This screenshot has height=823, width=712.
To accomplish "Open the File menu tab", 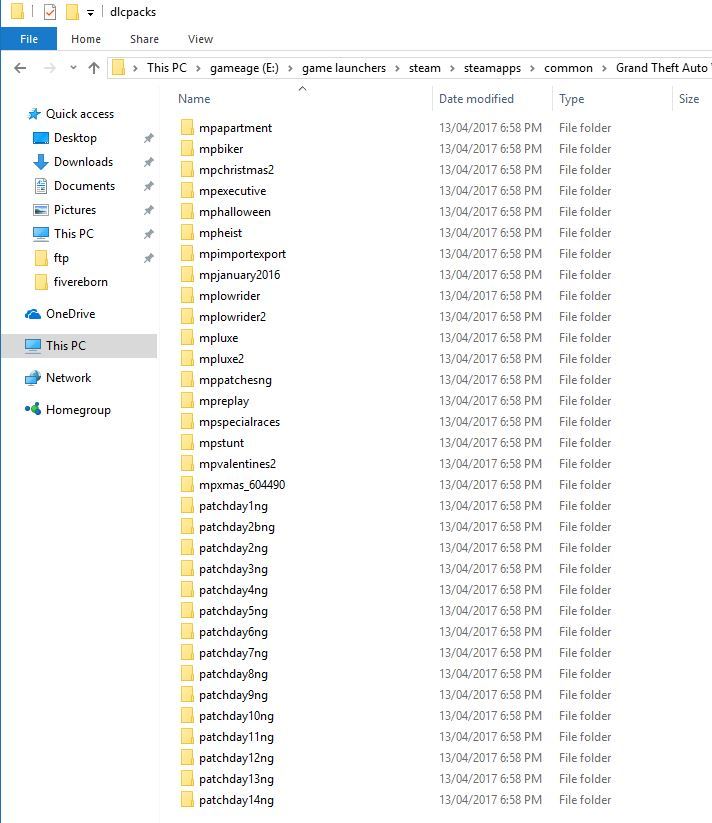I will [29, 39].
